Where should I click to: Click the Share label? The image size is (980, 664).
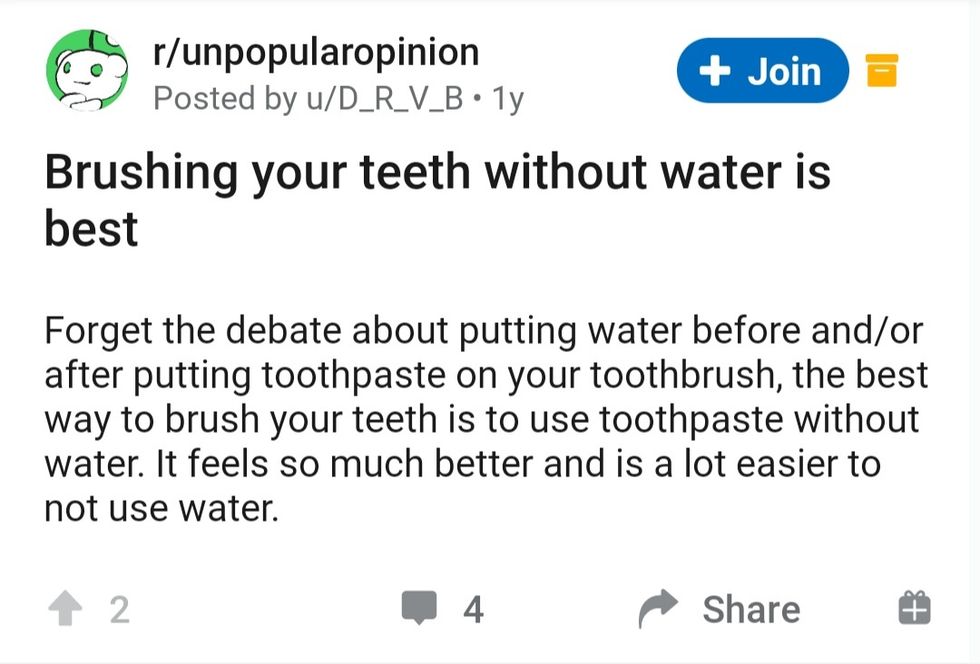(x=751, y=609)
